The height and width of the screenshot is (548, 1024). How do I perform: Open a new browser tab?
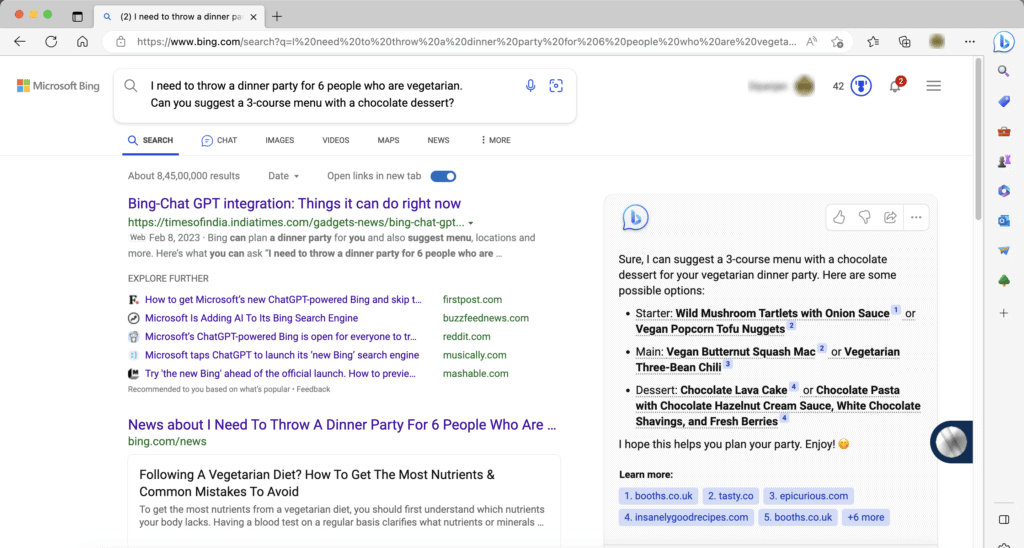pos(277,16)
